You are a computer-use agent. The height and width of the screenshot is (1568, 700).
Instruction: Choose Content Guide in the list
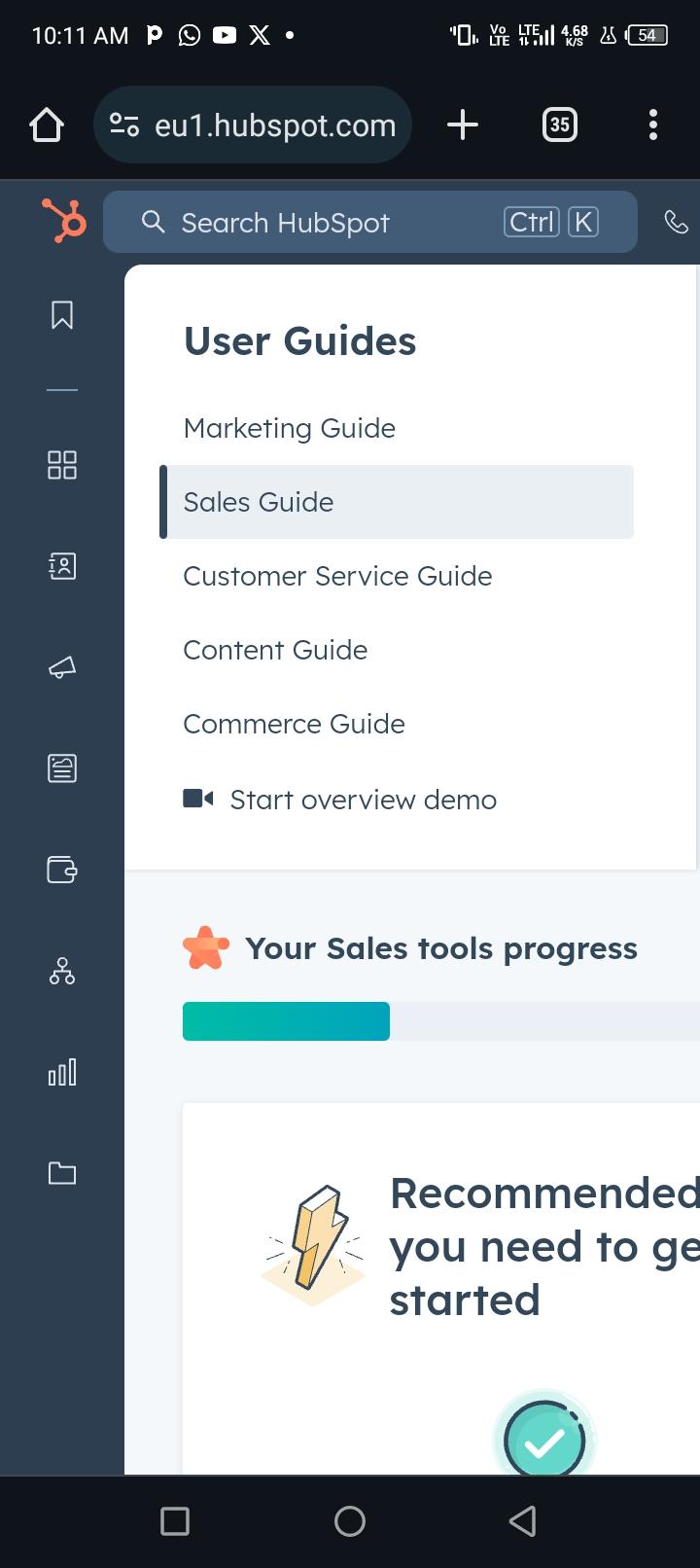coord(275,650)
